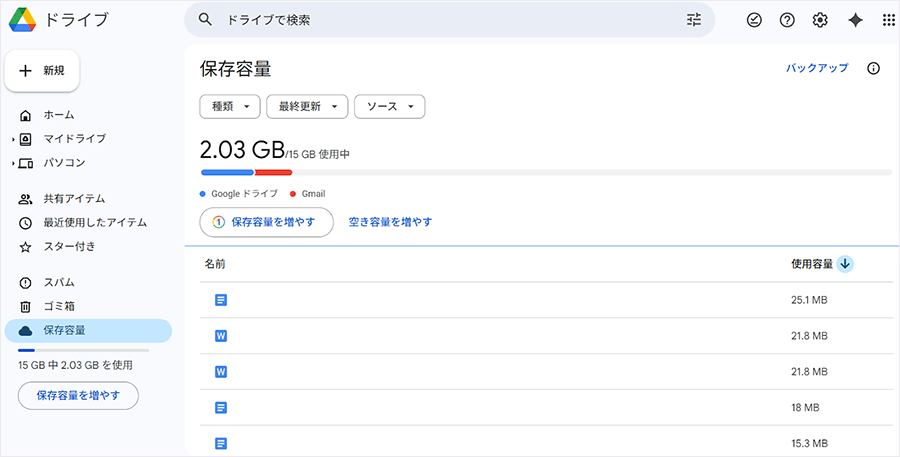900x457 pixels.
Task: Expand the マイドライブ tree
Action: 13,139
